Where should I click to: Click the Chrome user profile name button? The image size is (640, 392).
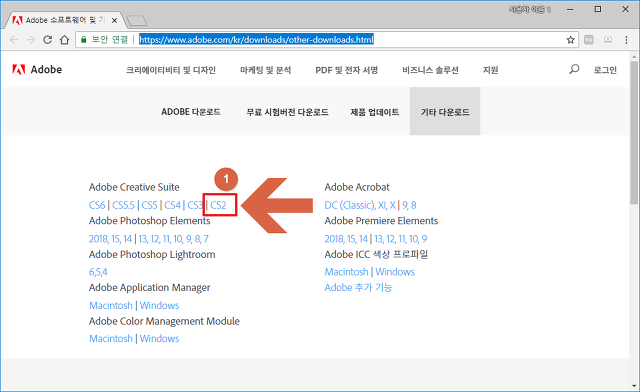click(530, 9)
